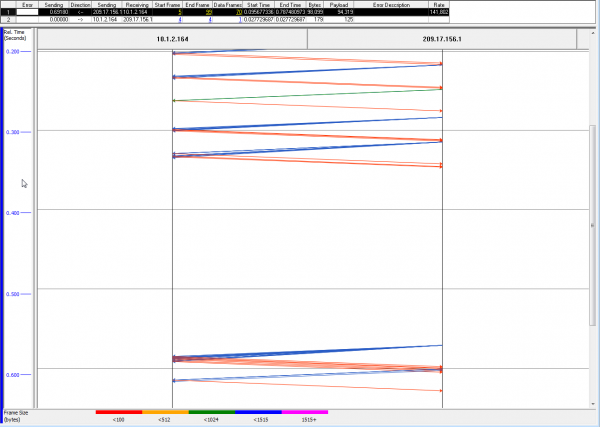This screenshot has width=600, height=427.
Task: Open Start Frame link 4 in row 2
Action: (x=179, y=20)
